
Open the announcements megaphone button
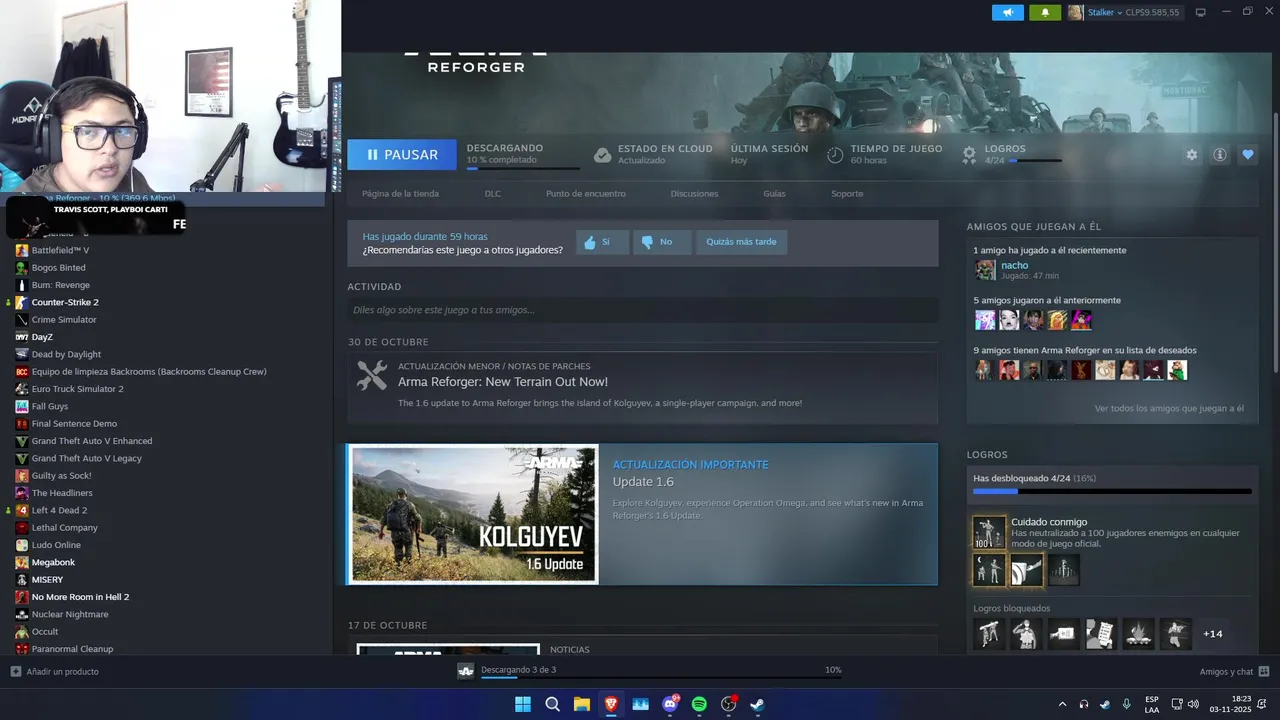(x=1007, y=12)
